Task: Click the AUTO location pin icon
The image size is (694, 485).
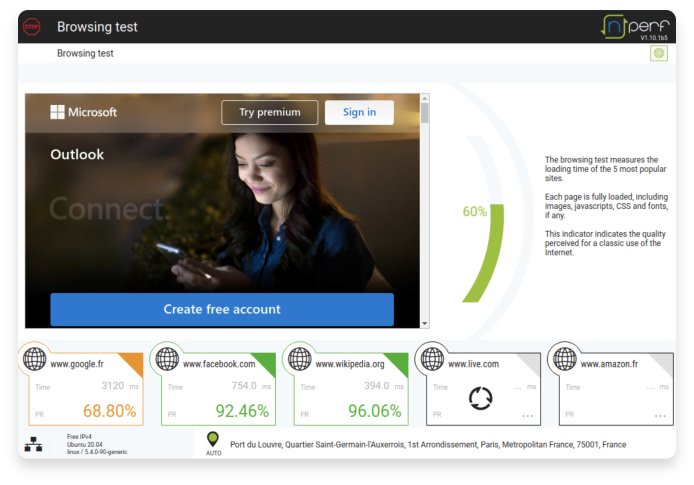Action: (x=213, y=439)
